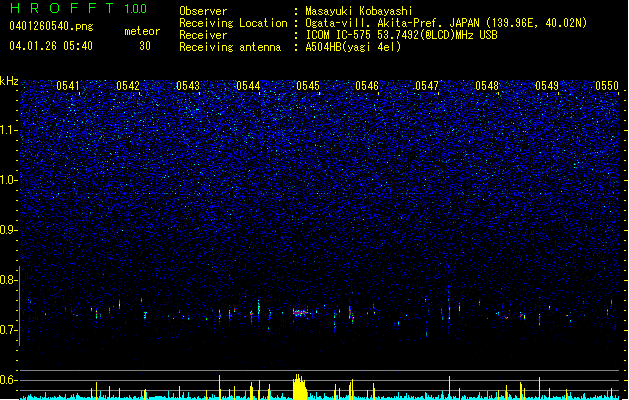This screenshot has width=629, height=400.
Task: Click the meteor label
Action: tap(142, 31)
